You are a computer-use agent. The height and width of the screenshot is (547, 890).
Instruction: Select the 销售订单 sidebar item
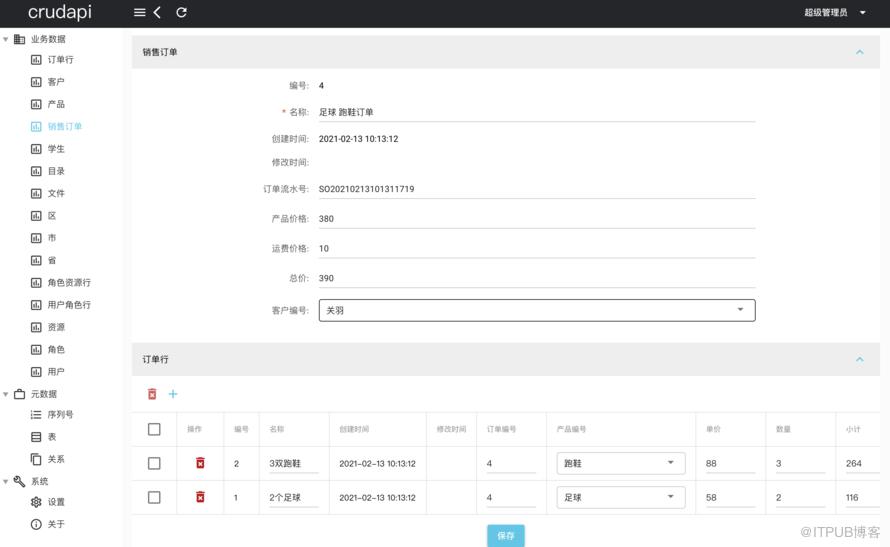coord(56,127)
